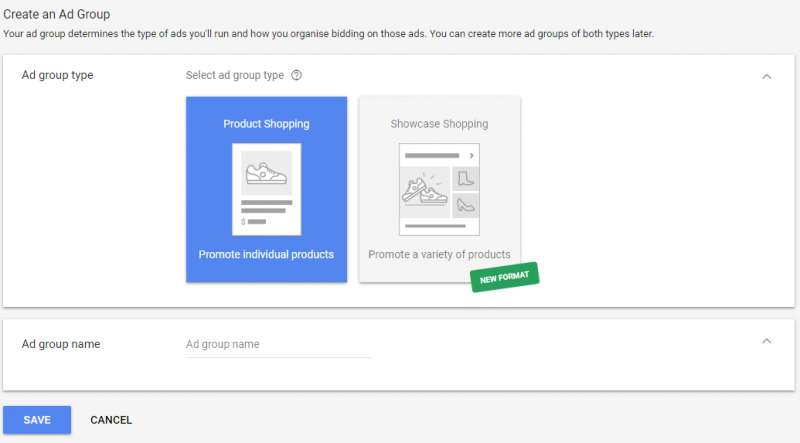The image size is (800, 443).
Task: Choose the Showcase Shopping title
Action: [x=439, y=124]
